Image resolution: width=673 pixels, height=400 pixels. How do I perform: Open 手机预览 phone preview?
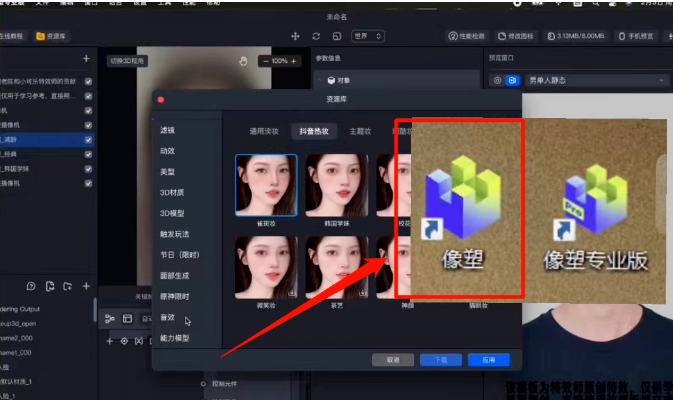[x=636, y=36]
